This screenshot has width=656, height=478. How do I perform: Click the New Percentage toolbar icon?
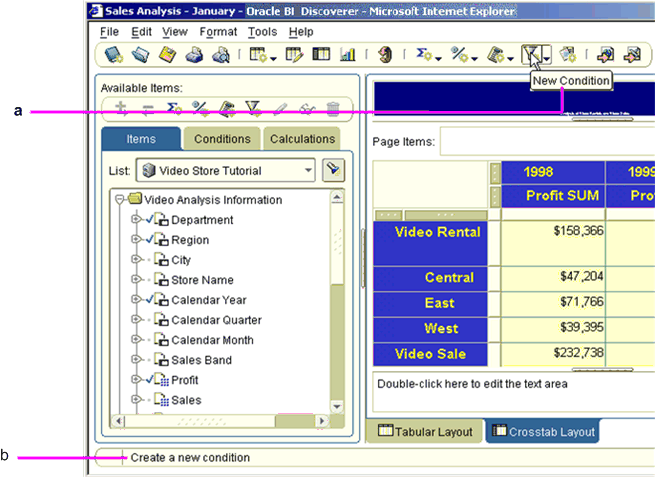pyautogui.click(x=459, y=54)
